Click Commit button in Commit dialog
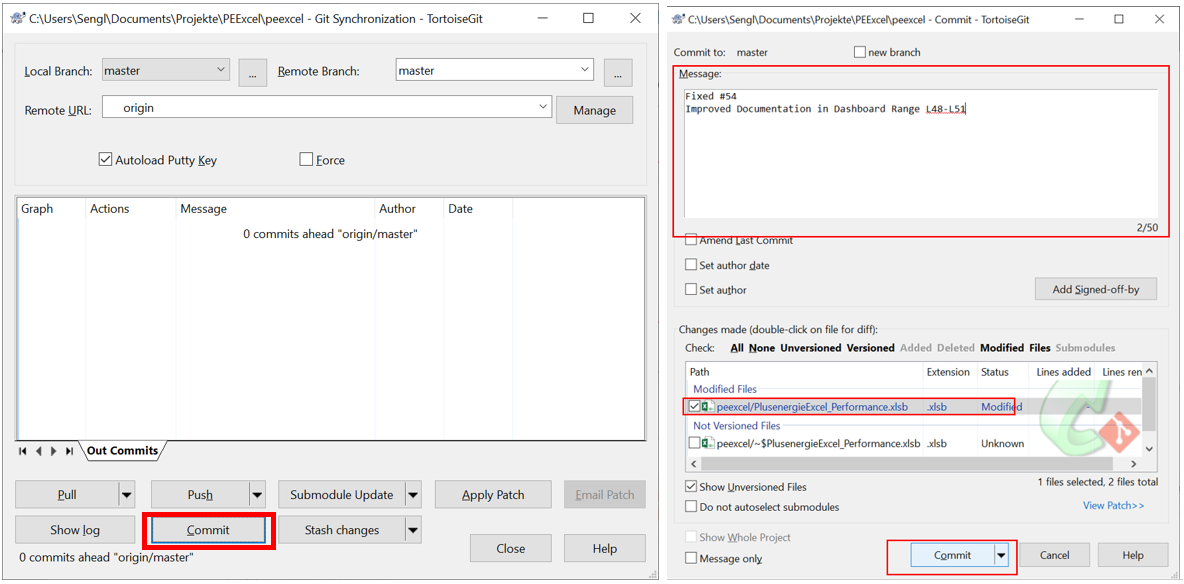The height and width of the screenshot is (584, 1184). 953,555
